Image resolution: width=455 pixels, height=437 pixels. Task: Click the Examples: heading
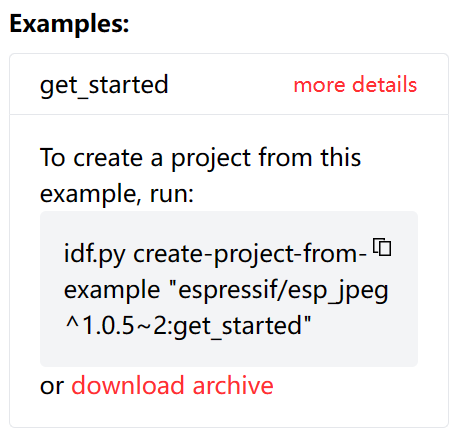(69, 24)
